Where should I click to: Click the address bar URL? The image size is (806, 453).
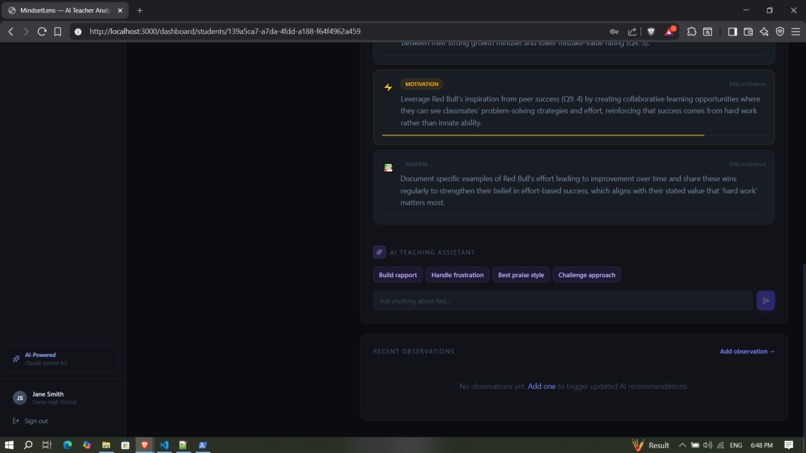(225, 31)
